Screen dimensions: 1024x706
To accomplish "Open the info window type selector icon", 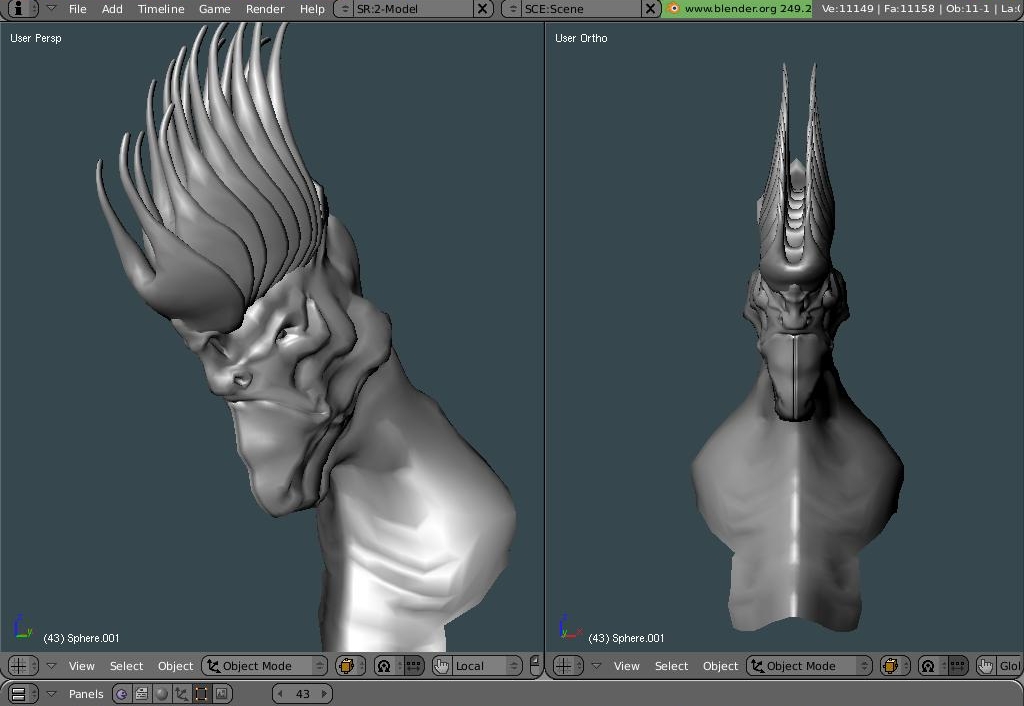I will (x=22, y=8).
